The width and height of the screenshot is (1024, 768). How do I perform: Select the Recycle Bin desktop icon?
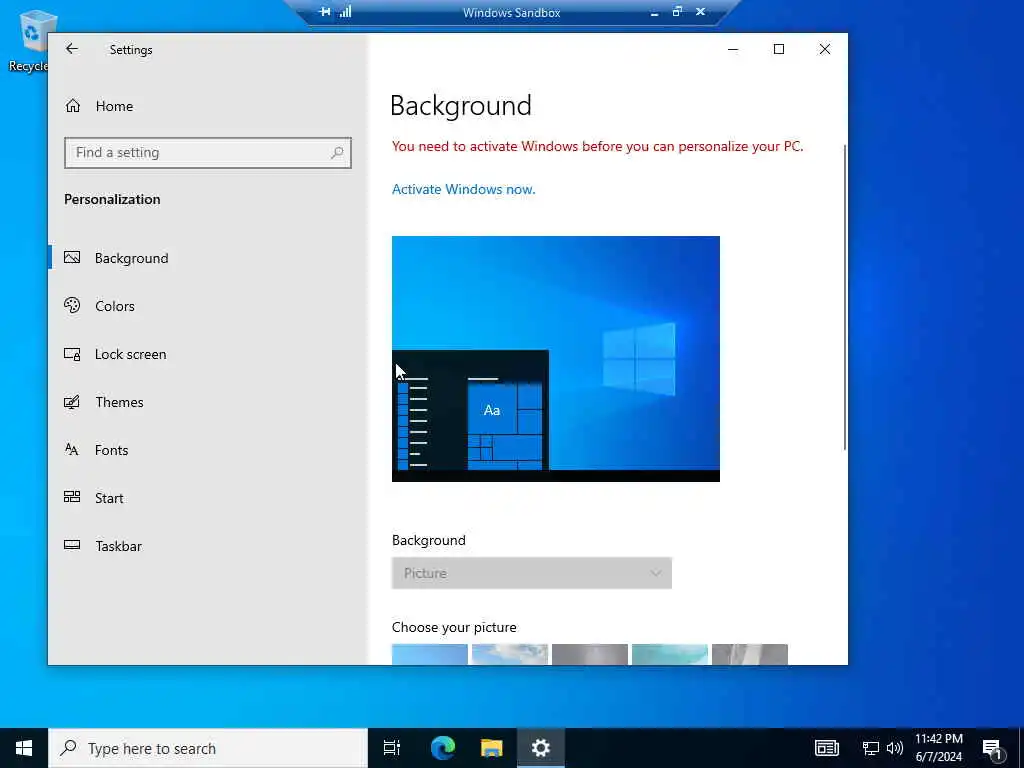pos(29,40)
